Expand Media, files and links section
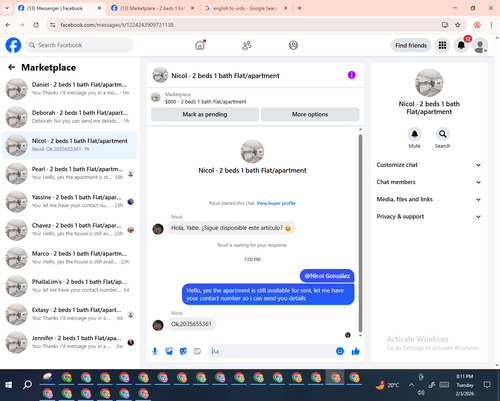This screenshot has width=500, height=401. 429,199
